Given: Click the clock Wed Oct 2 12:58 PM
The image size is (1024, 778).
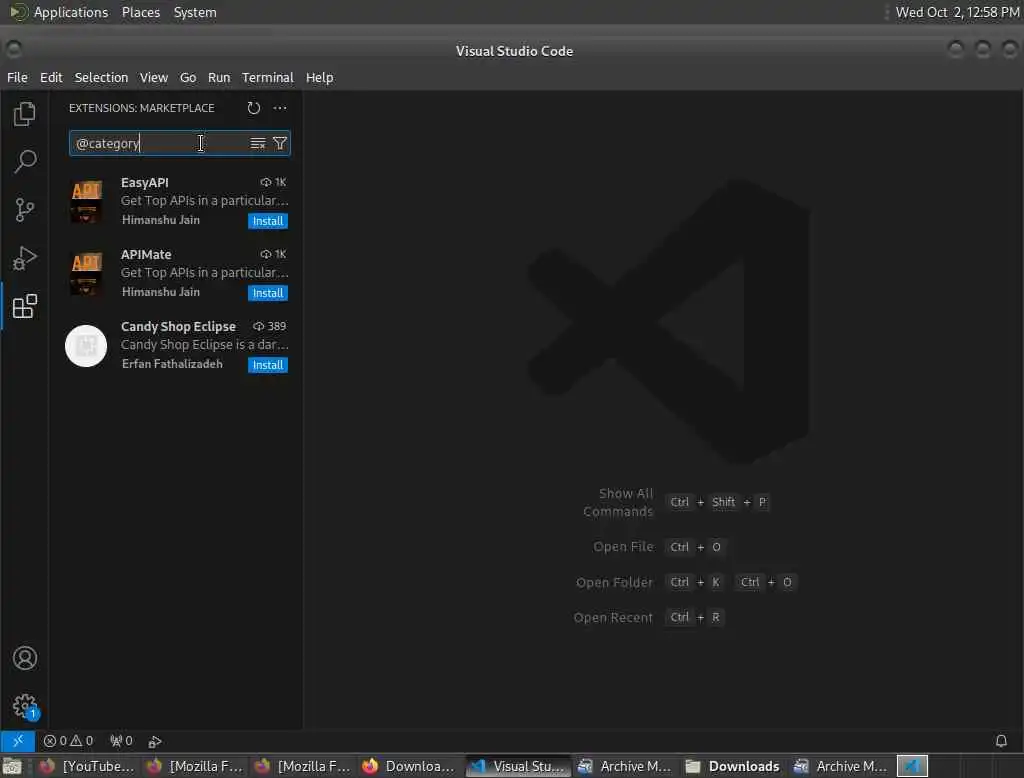Looking at the screenshot, I should pos(957,12).
